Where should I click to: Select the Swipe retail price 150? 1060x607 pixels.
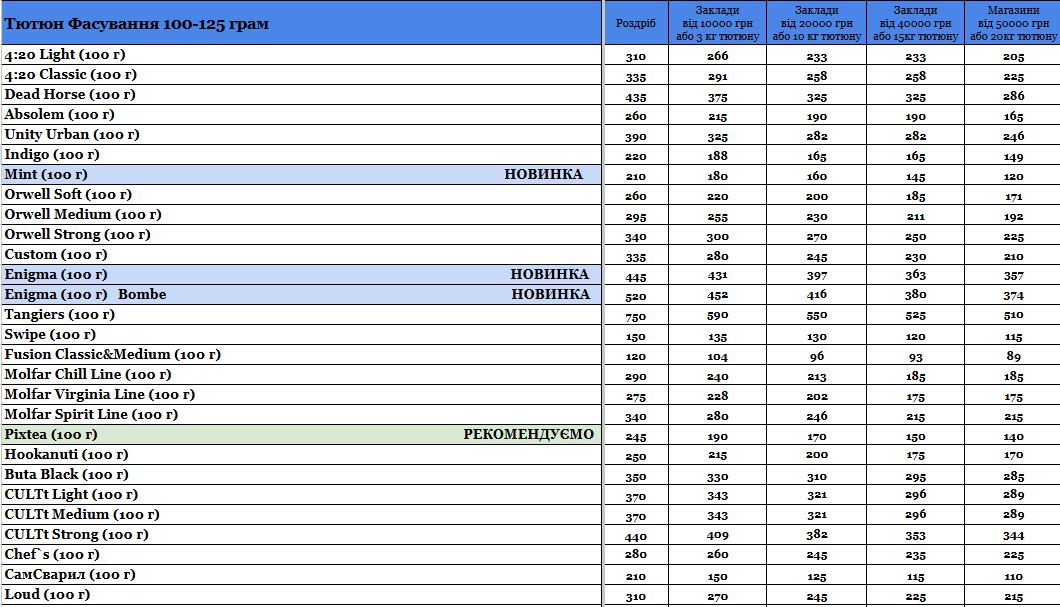click(636, 336)
